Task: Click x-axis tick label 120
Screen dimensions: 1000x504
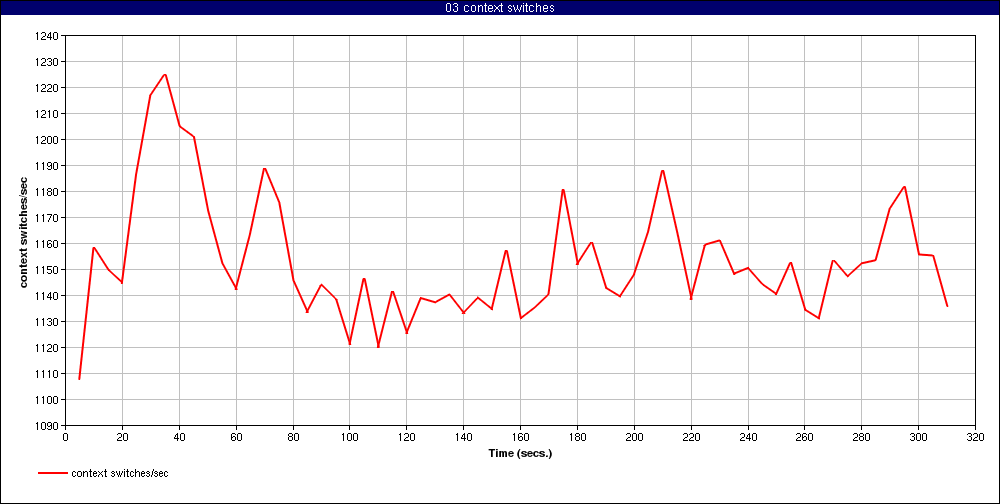Action: pos(406,437)
